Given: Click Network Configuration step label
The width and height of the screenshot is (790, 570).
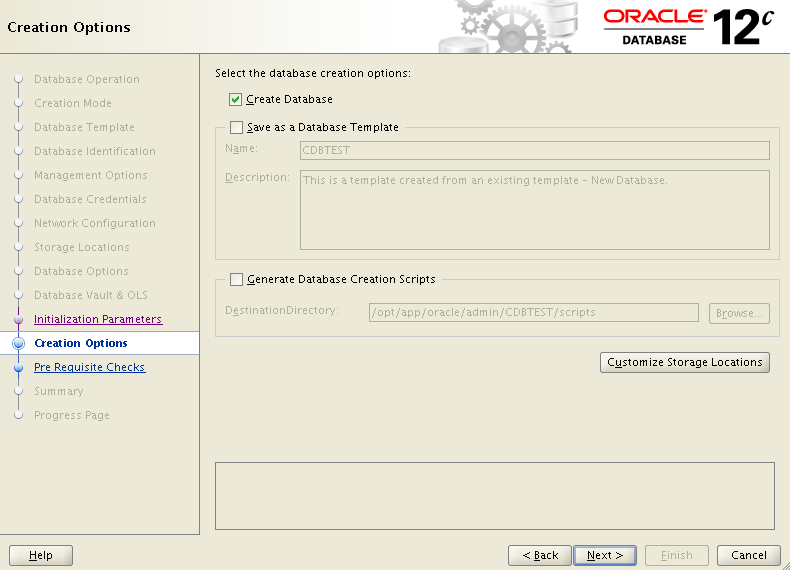Looking at the screenshot, I should tap(95, 223).
